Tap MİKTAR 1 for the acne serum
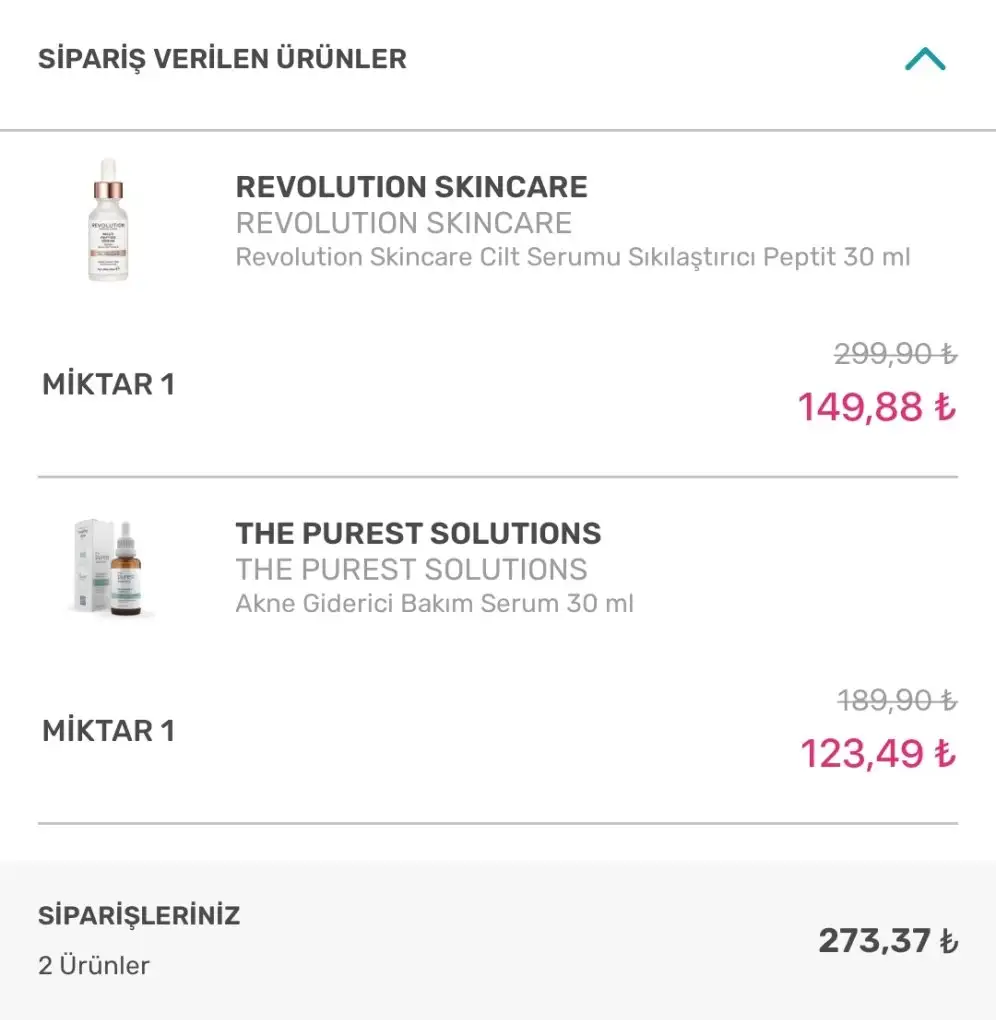Image resolution: width=996 pixels, height=1024 pixels. tap(108, 731)
